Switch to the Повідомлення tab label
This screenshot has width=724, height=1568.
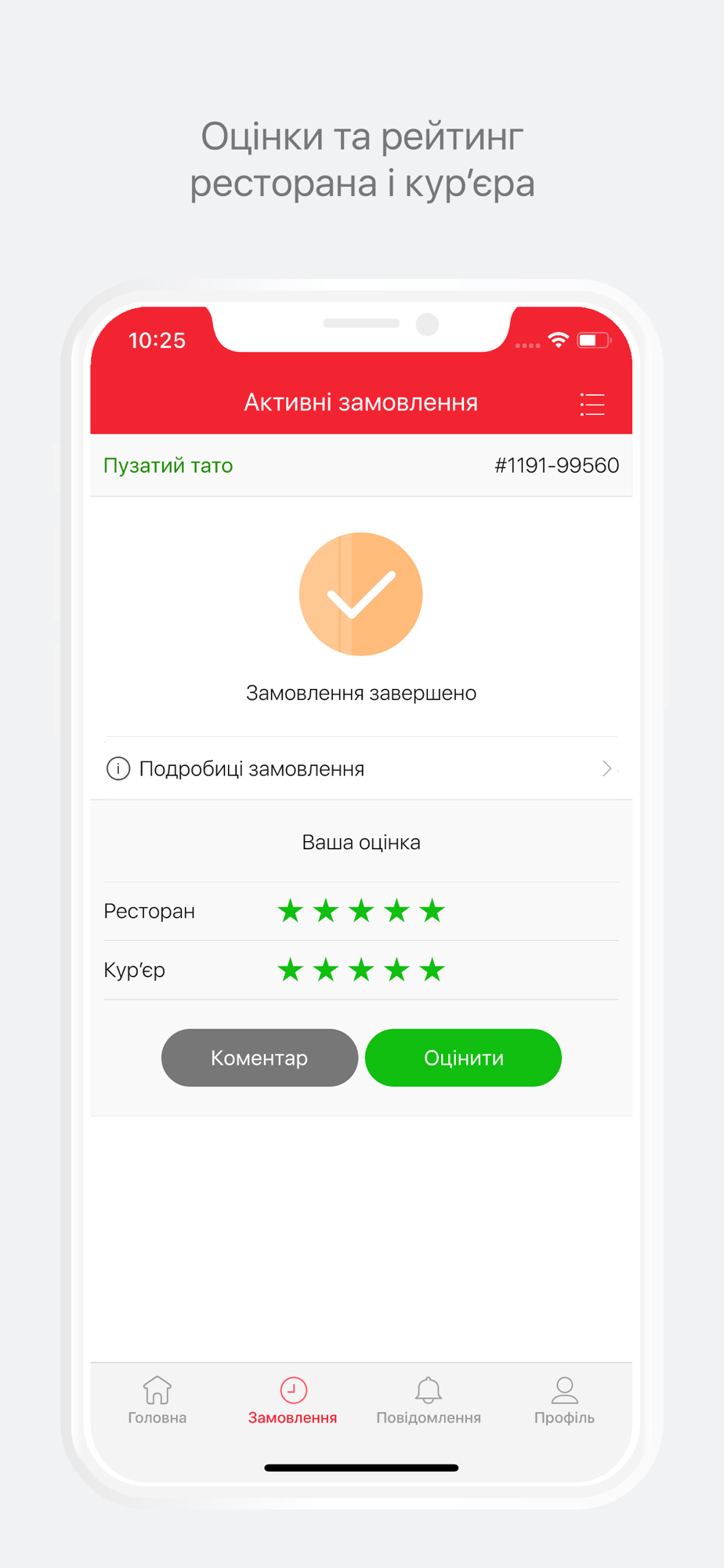coord(429,1417)
